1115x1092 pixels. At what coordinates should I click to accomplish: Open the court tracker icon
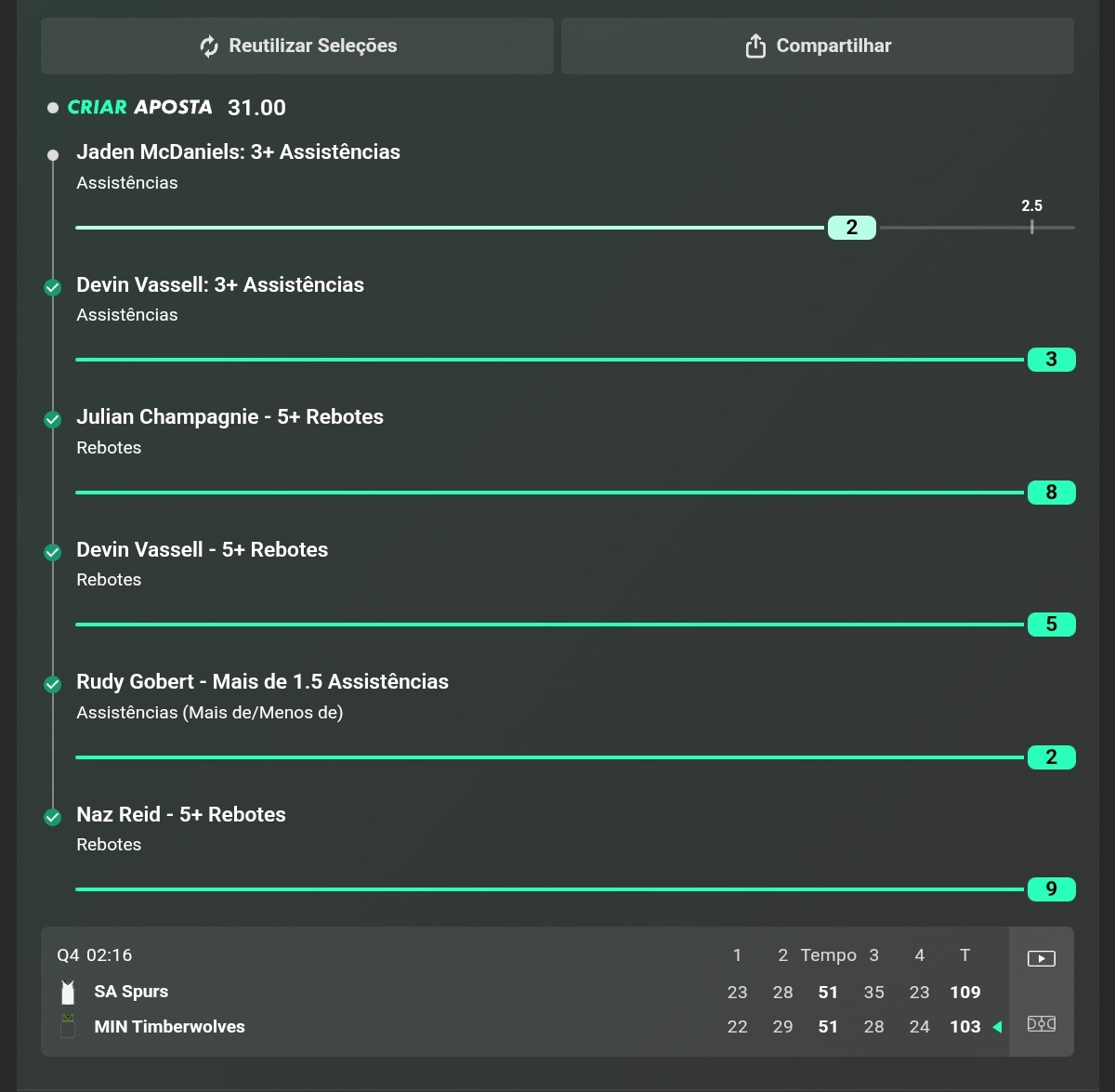click(x=1042, y=1024)
